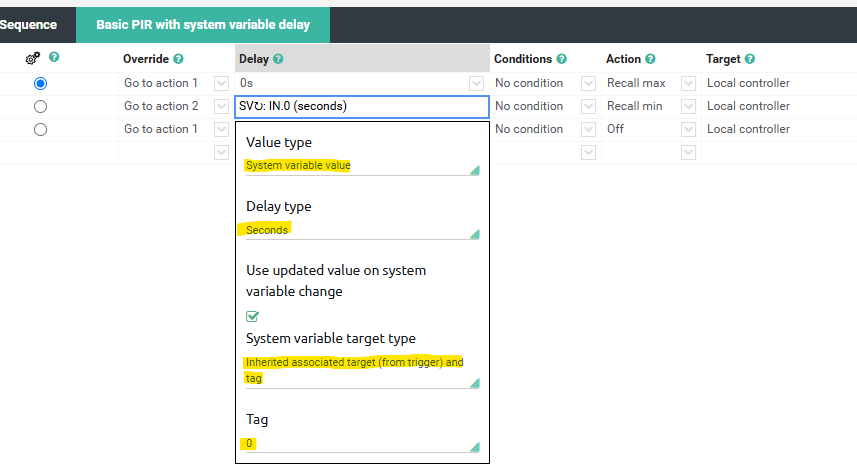
Task: Expand the Value type selector
Action: [475, 171]
